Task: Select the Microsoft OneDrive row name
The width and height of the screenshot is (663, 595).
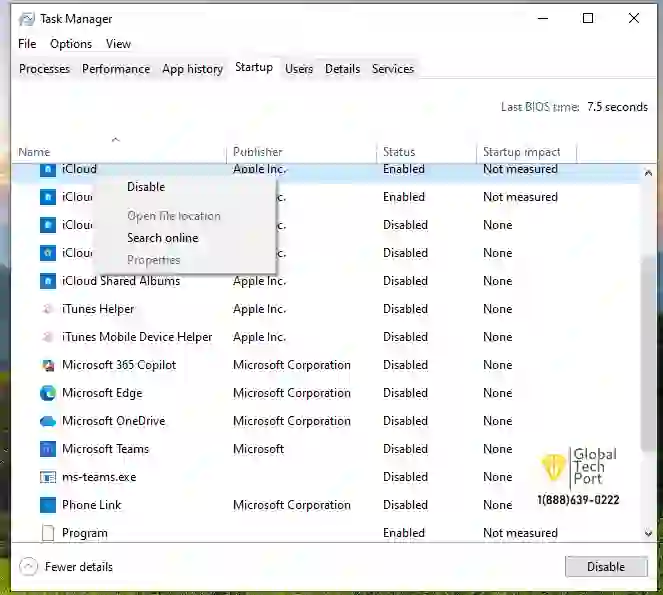Action: click(113, 421)
